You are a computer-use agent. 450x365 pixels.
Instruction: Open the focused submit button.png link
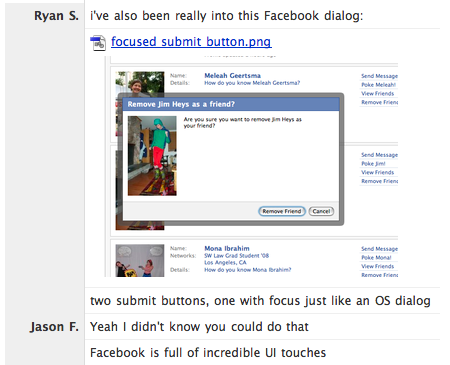tap(191, 42)
